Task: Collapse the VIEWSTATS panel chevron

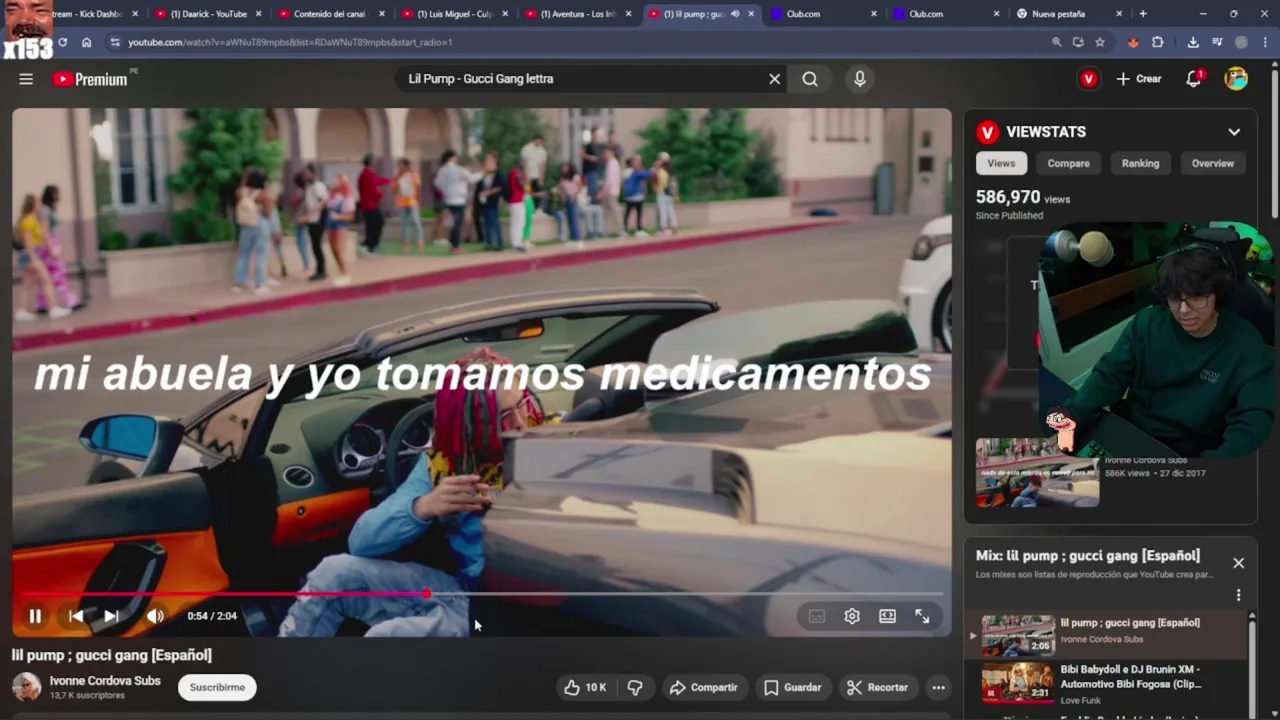Action: click(1234, 132)
